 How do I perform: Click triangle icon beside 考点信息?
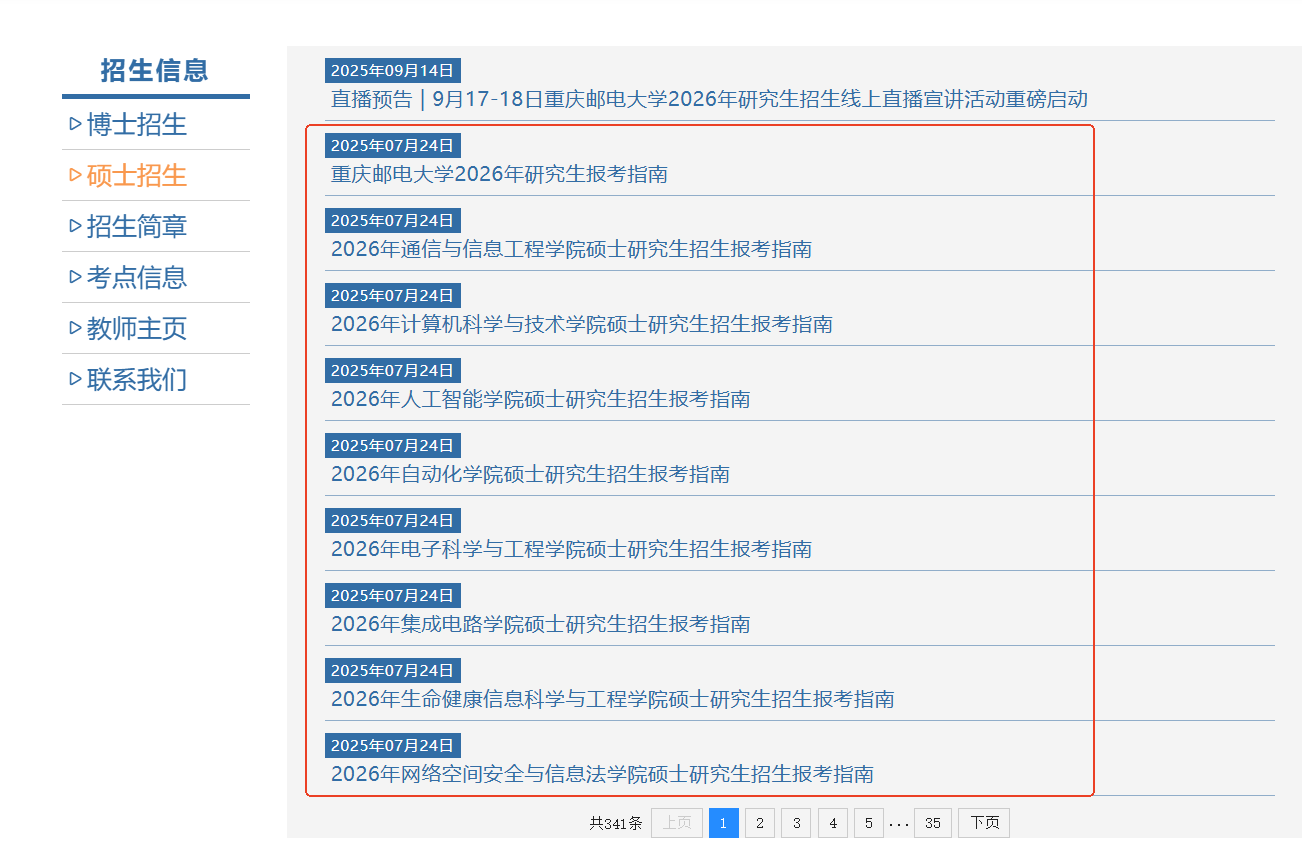[x=75, y=277]
